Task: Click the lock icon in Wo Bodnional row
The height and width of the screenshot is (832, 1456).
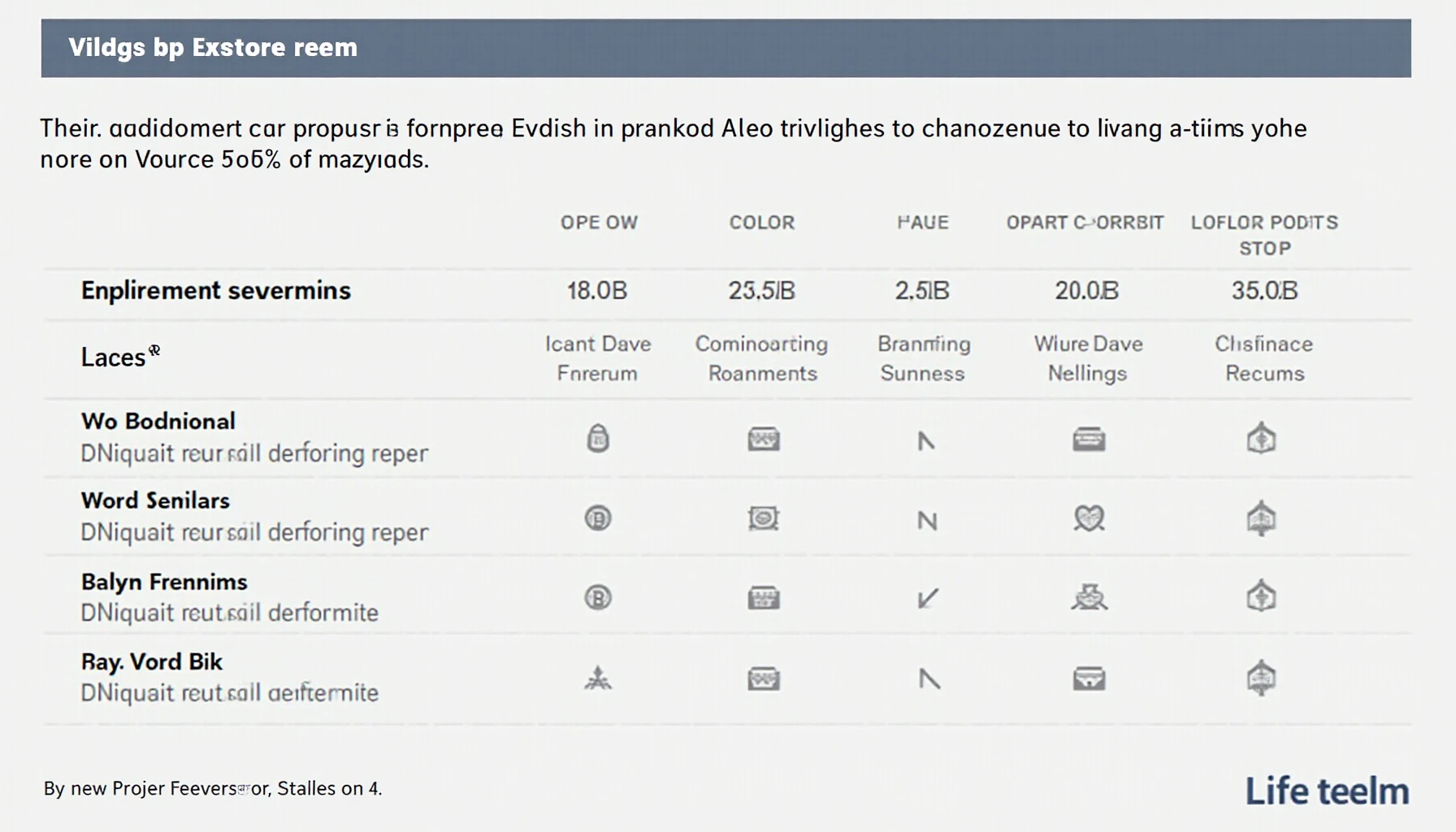Action: pos(598,439)
